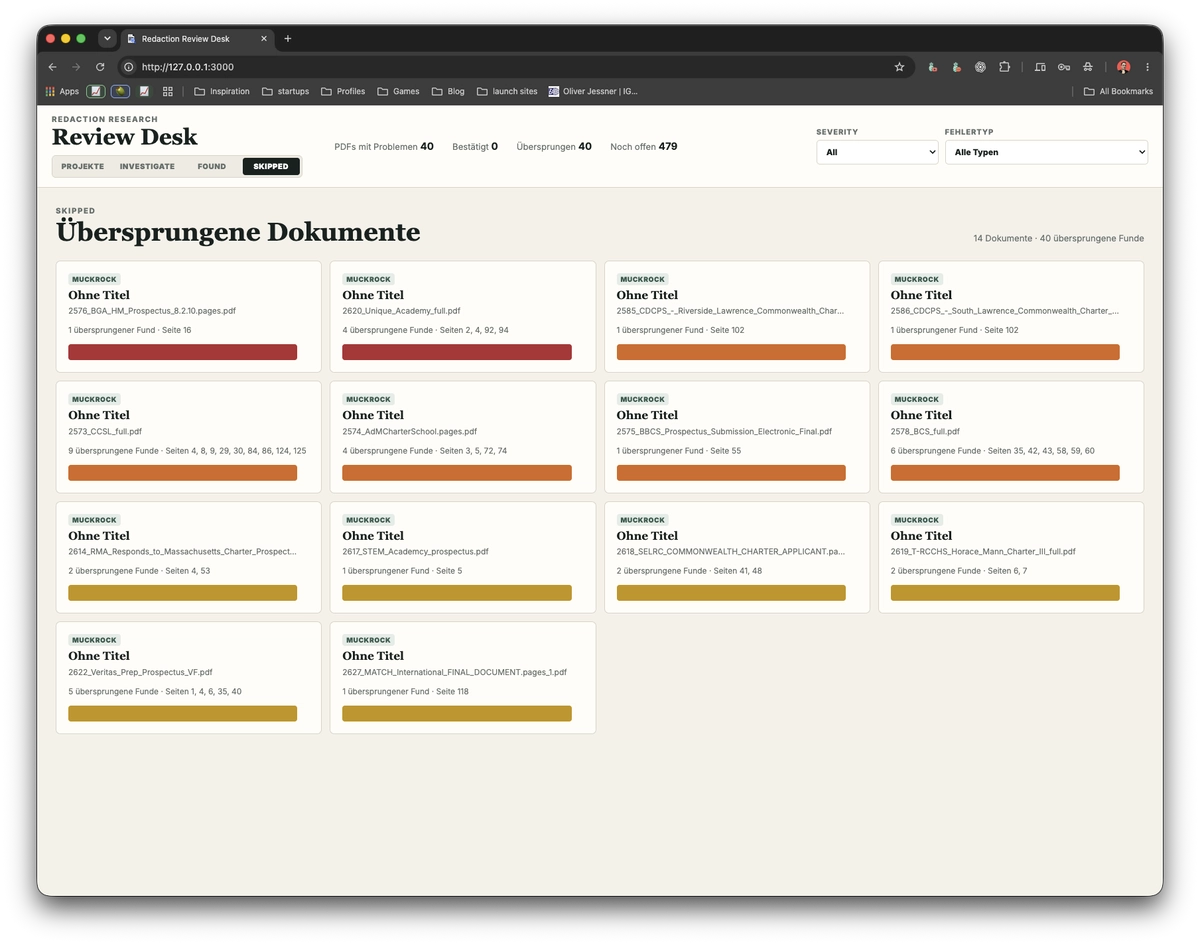Click red severity bar of 2576_BGA_HM card
The height and width of the screenshot is (945, 1200).
(x=183, y=352)
